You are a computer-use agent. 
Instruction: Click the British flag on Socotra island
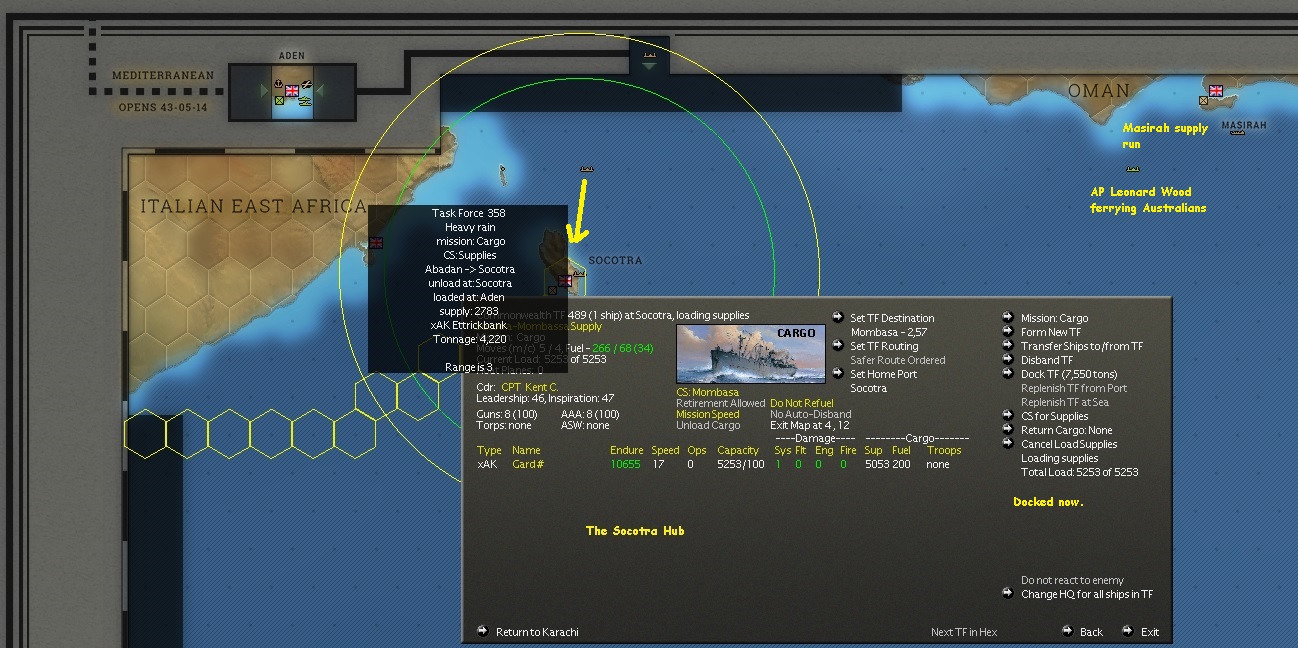tap(564, 281)
